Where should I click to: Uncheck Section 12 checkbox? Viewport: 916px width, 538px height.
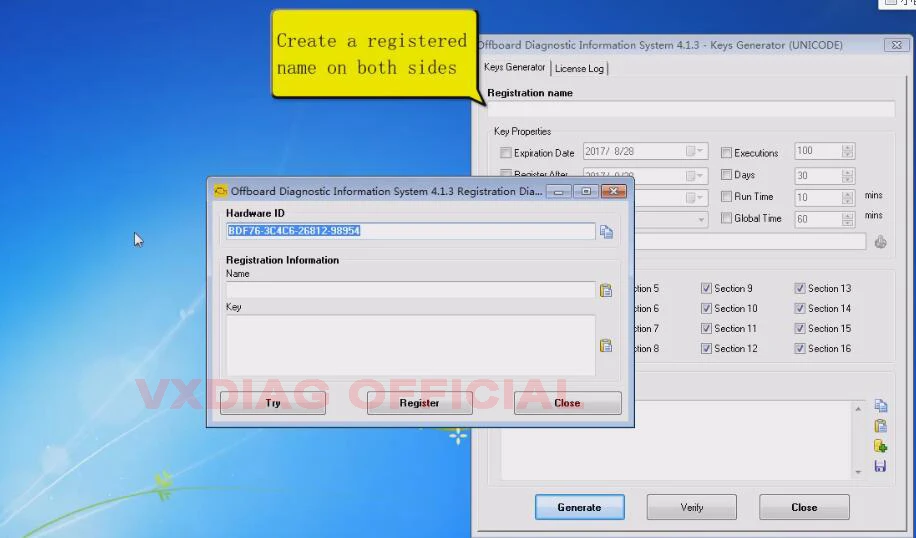point(706,349)
